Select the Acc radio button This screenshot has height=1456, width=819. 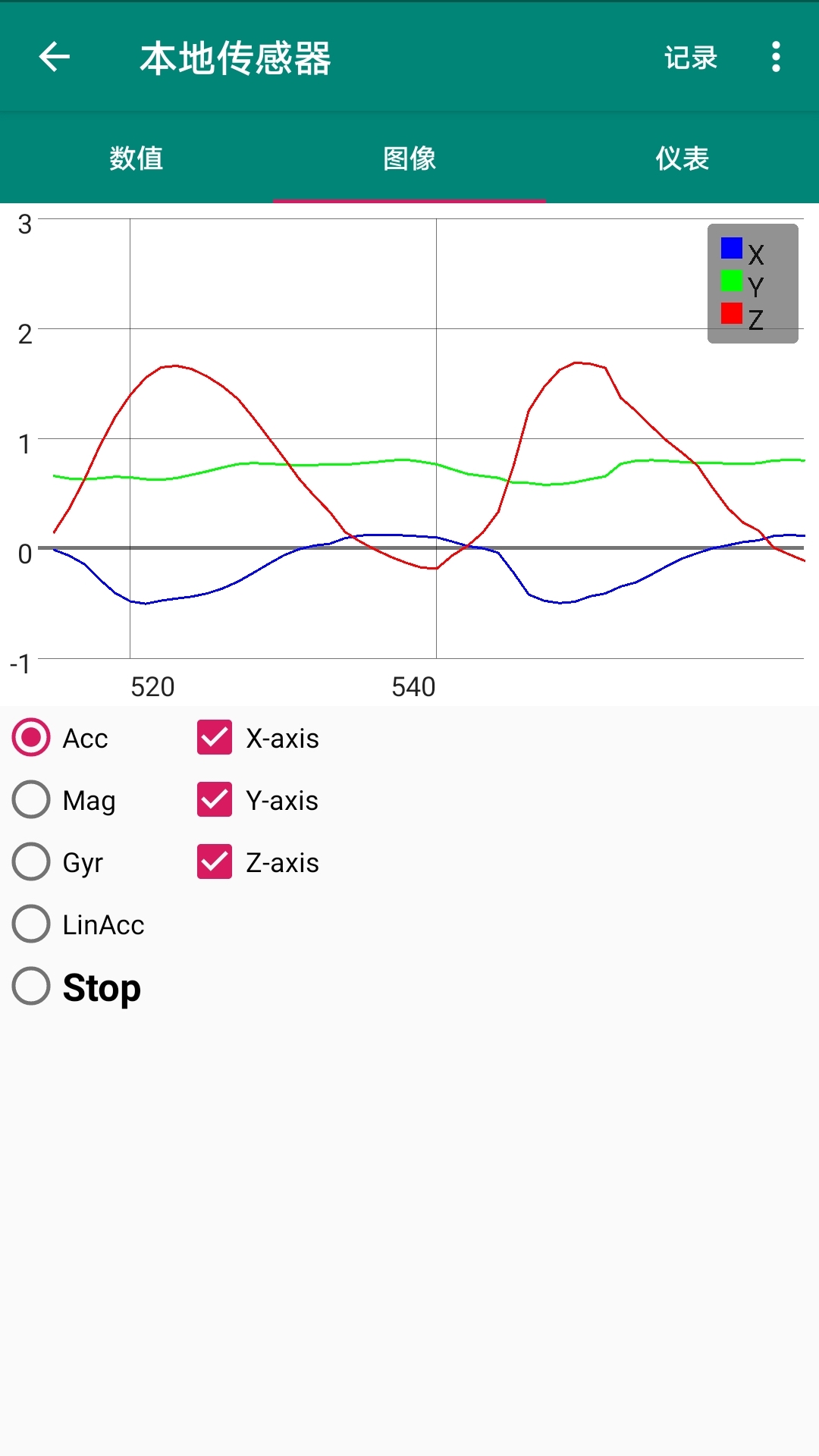31,737
